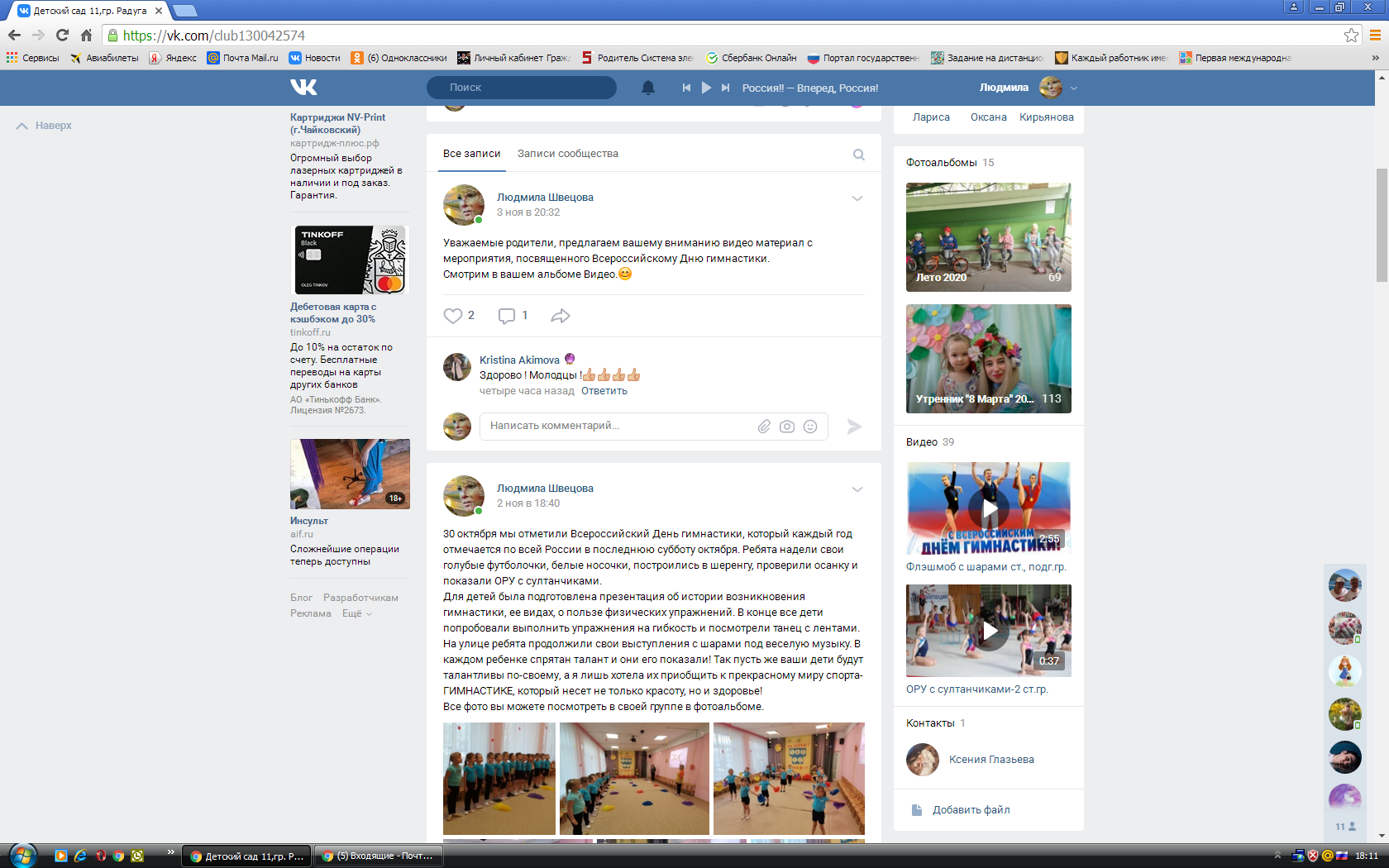Attach a file to the comment

click(764, 427)
